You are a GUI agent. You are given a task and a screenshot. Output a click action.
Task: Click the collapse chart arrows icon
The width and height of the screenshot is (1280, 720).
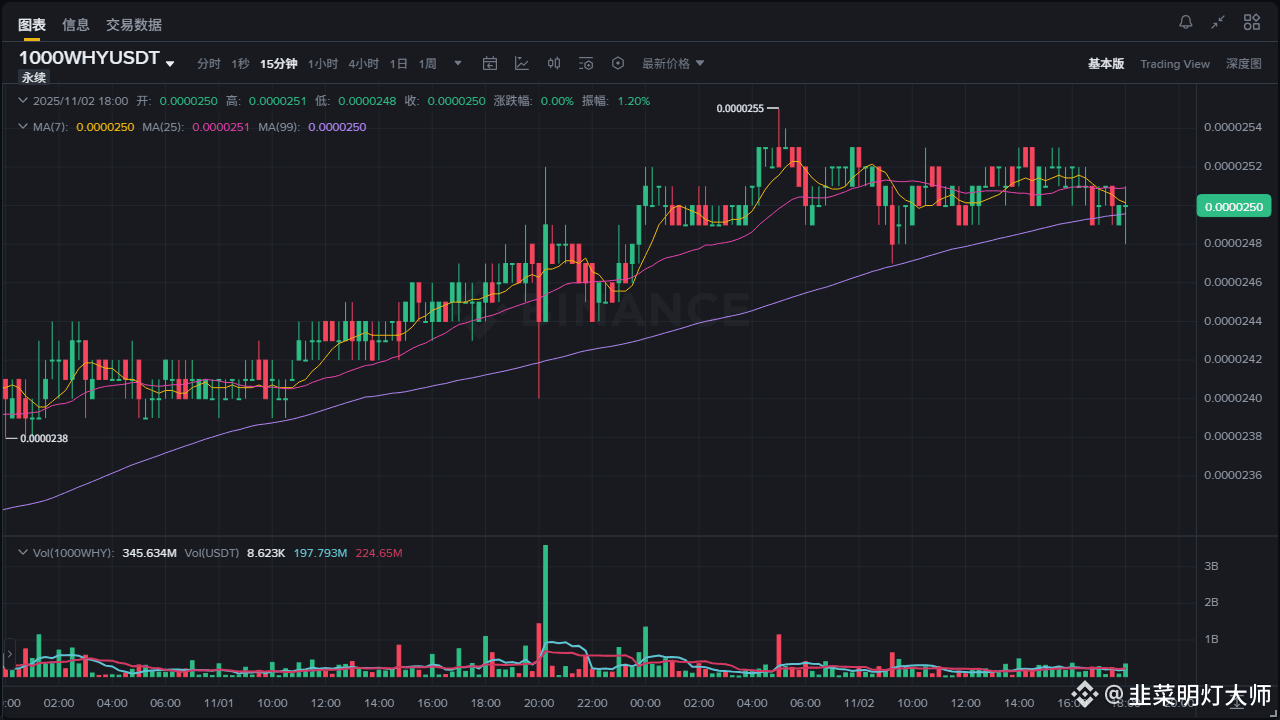1218,21
